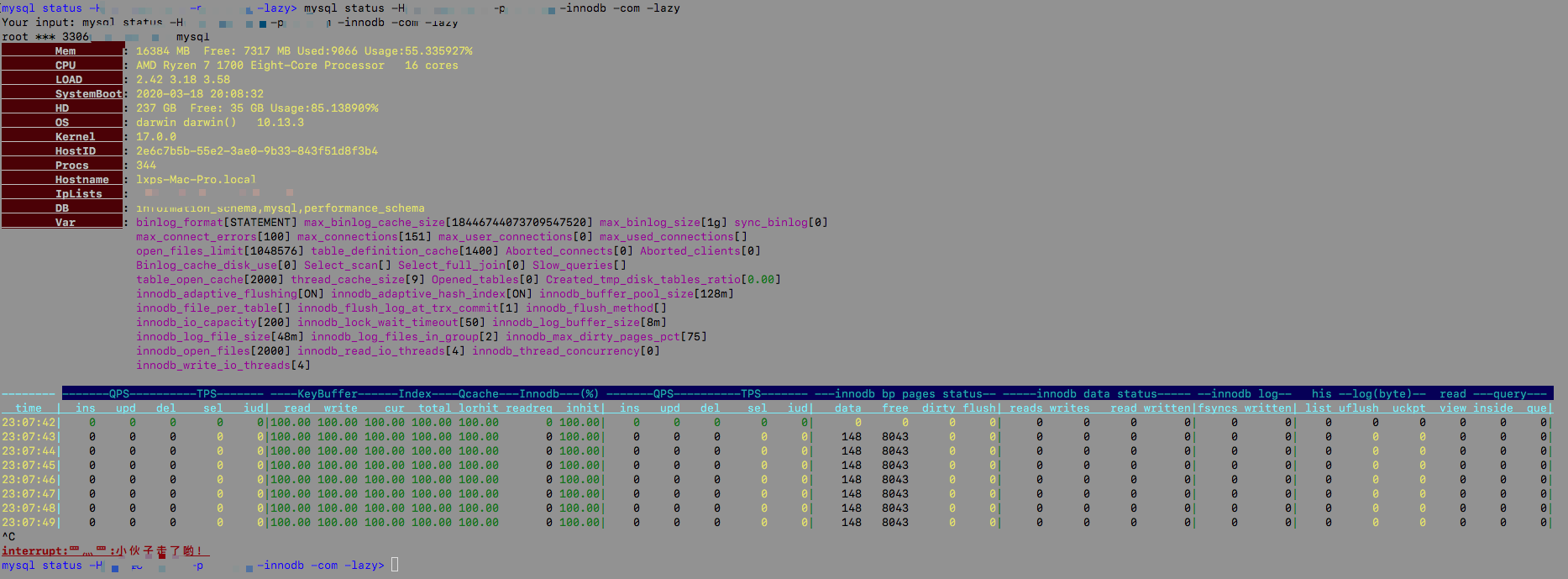This screenshot has width=1568, height=579.
Task: Click the 'lorhit' column header
Action: tap(479, 408)
